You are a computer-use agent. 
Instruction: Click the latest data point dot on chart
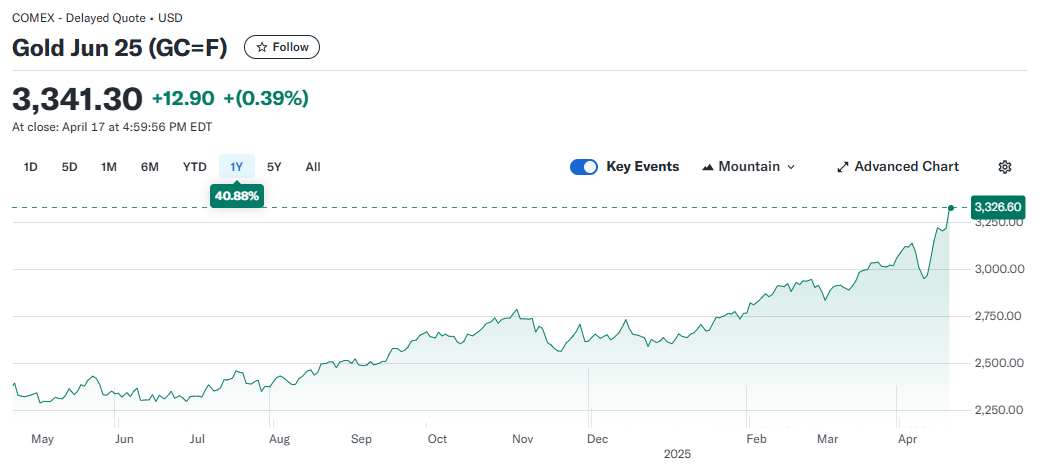pos(951,208)
